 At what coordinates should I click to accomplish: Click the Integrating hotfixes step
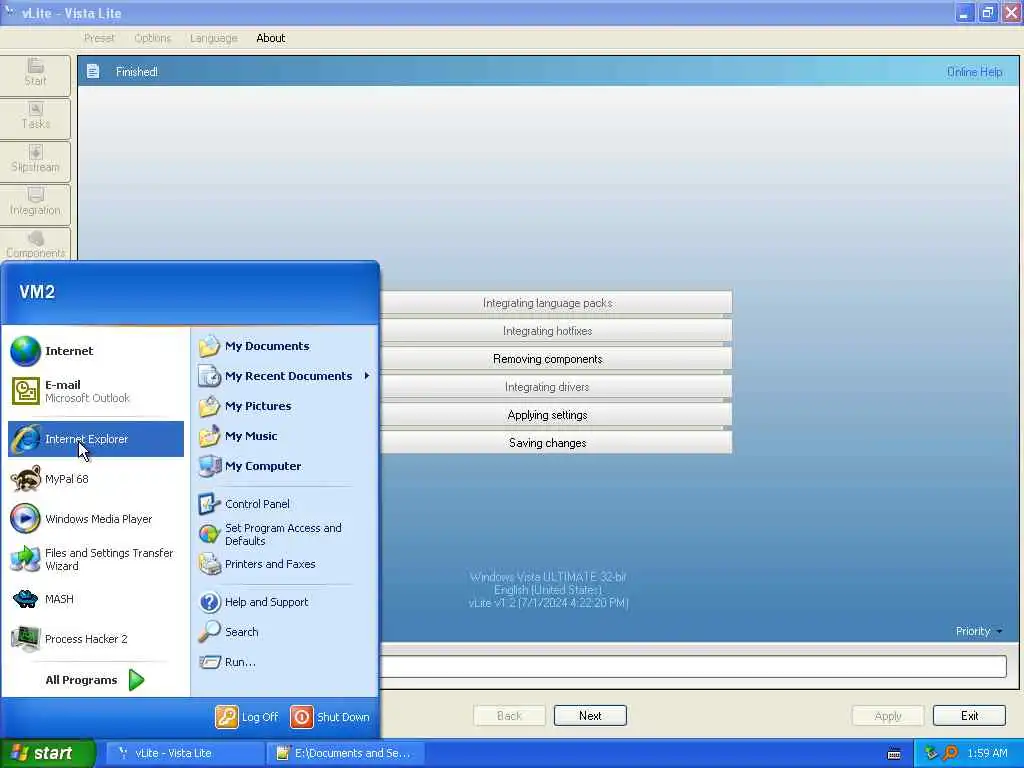555,331
